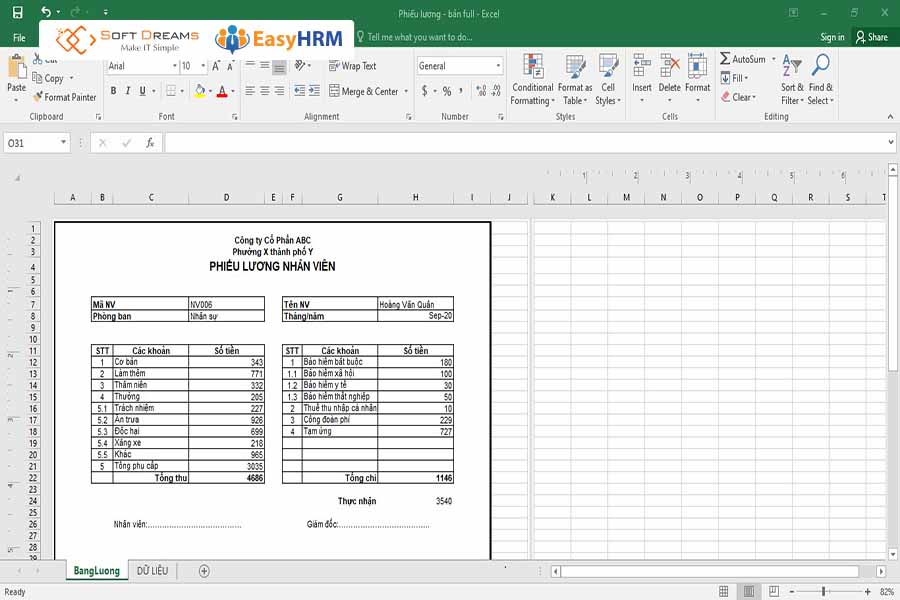
Task: Open the Arial font name dropdown
Action: click(175, 66)
